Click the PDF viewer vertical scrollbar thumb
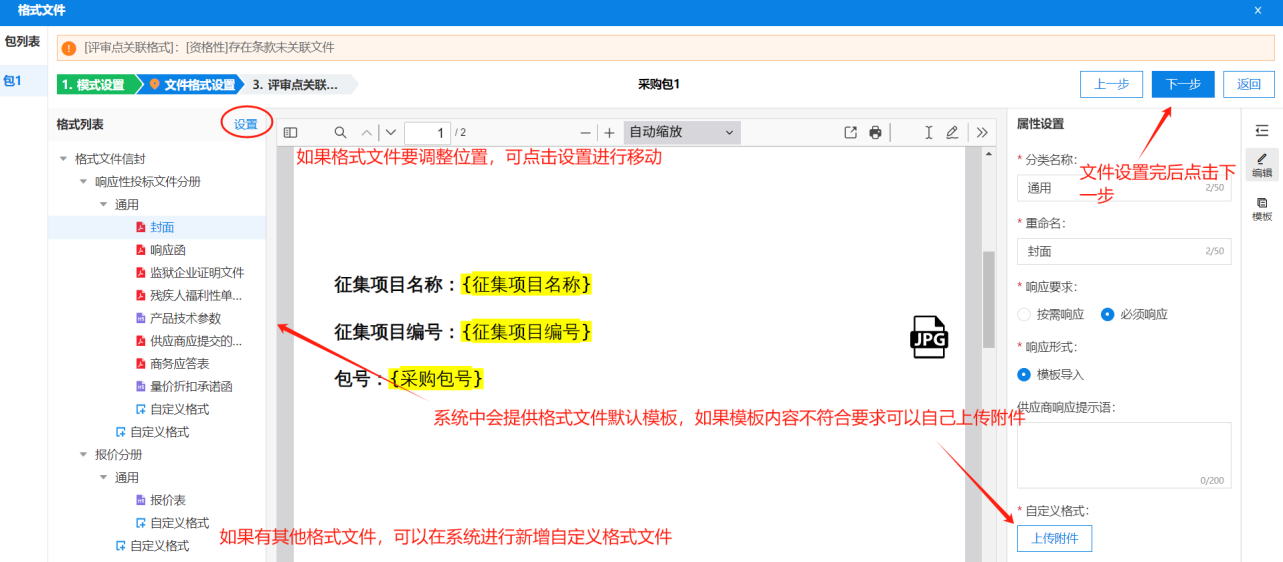Screen dimensions: 1283x562 tap(989, 298)
